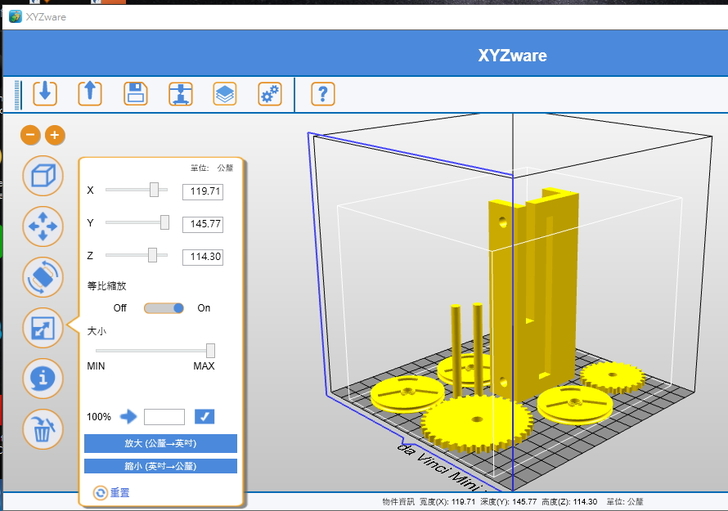728x511 pixels.
Task: Click the 重置 reset link
Action: pos(112,493)
